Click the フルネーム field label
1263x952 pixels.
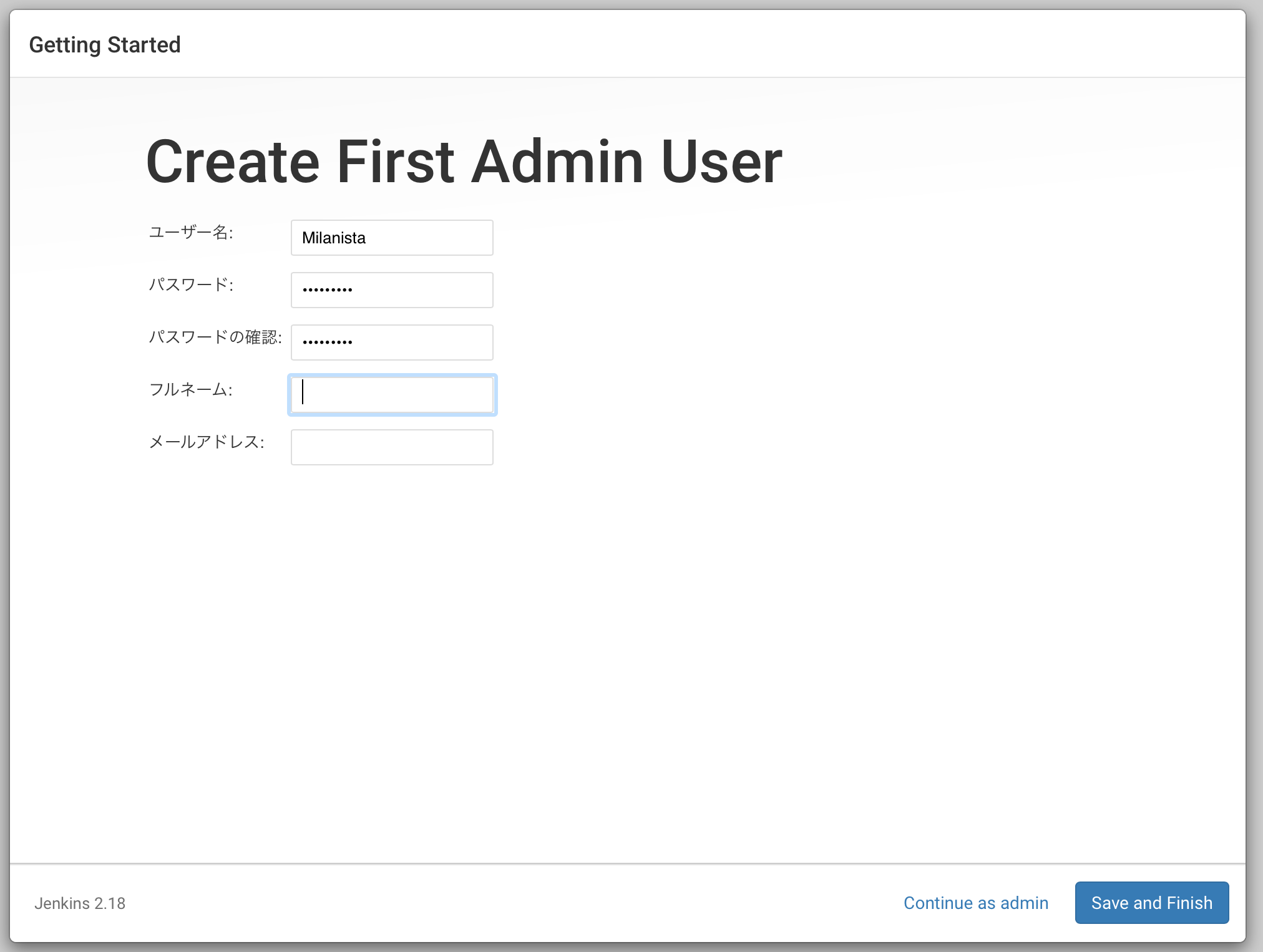click(x=191, y=389)
